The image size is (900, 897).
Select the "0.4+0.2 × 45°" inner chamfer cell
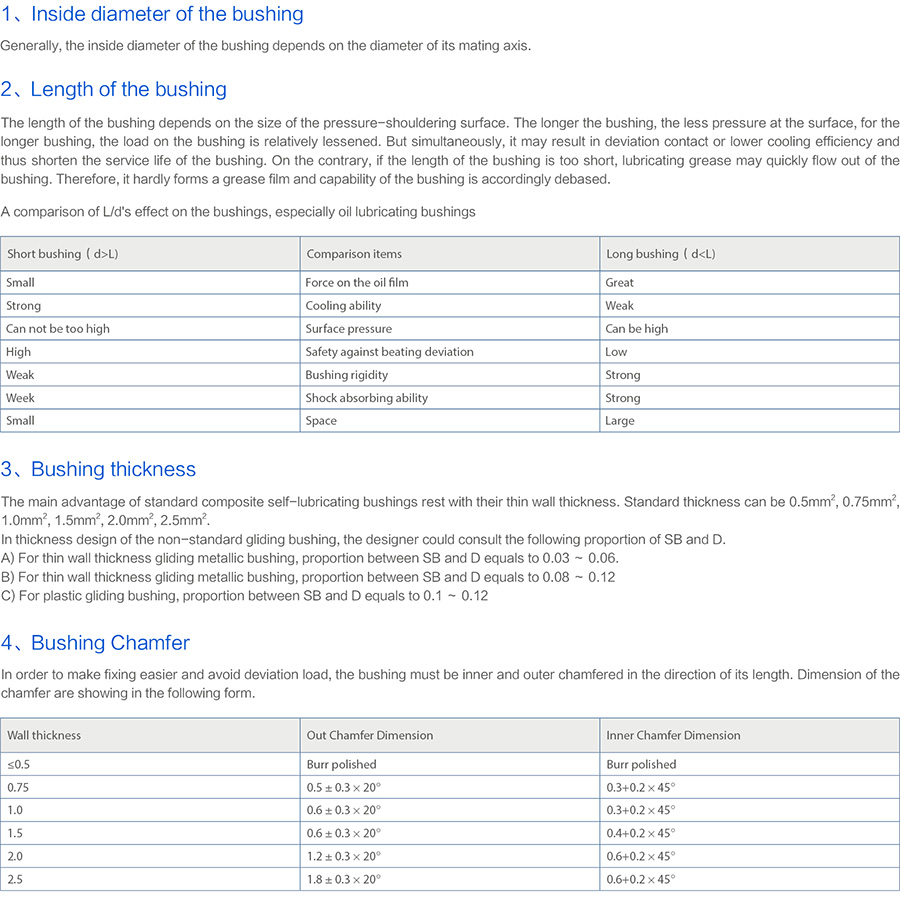(x=640, y=833)
